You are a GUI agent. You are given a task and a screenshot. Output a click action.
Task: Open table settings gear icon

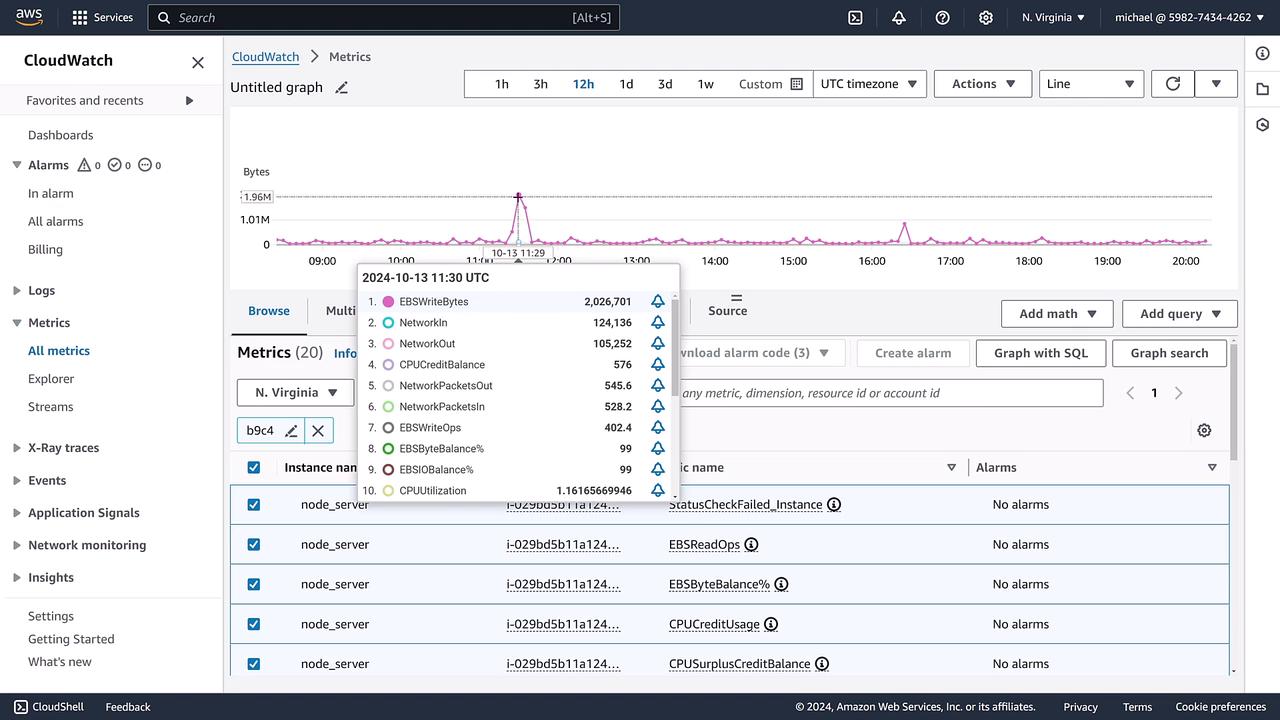(x=1204, y=430)
